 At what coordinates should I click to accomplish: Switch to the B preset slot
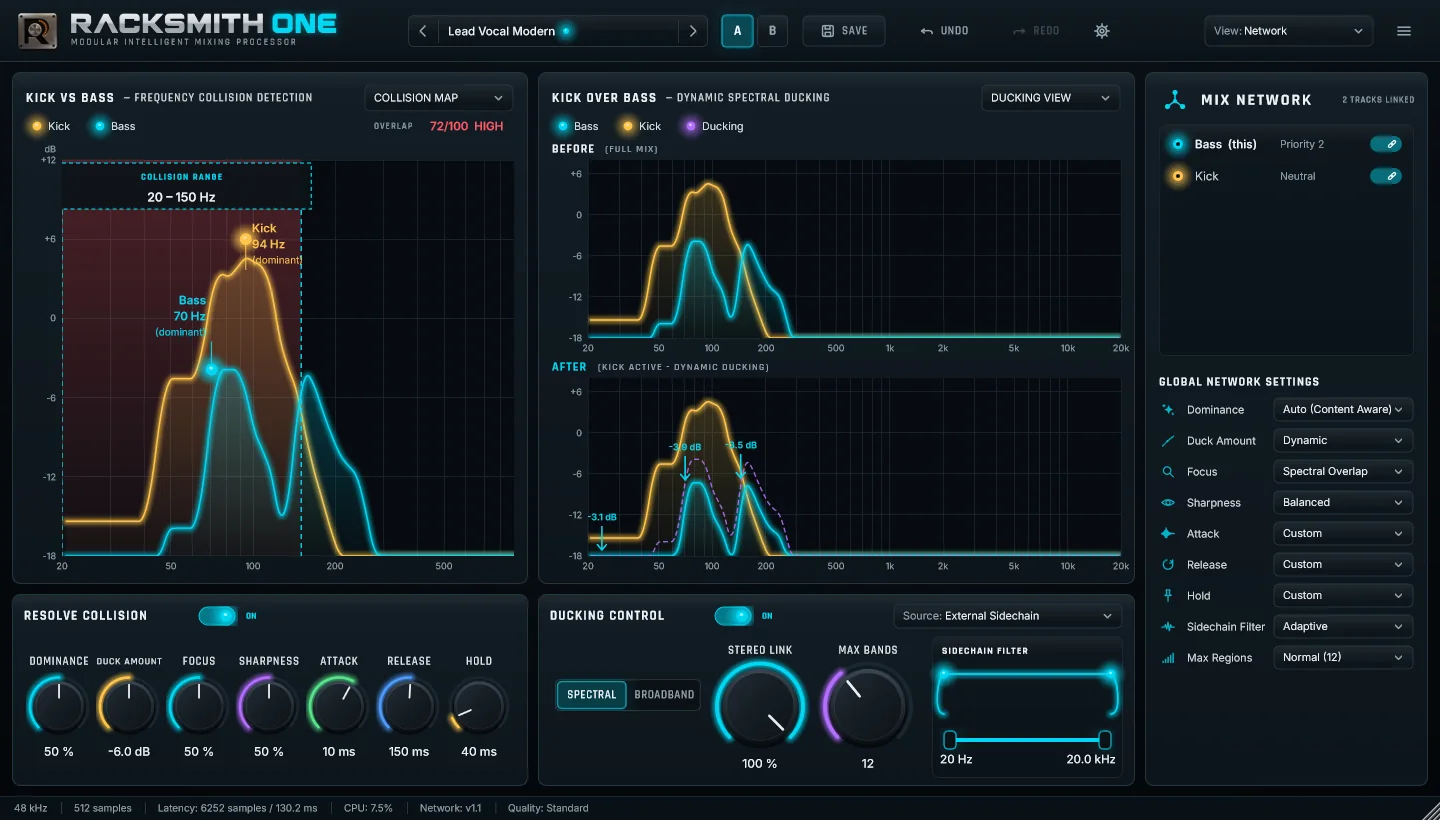click(772, 31)
